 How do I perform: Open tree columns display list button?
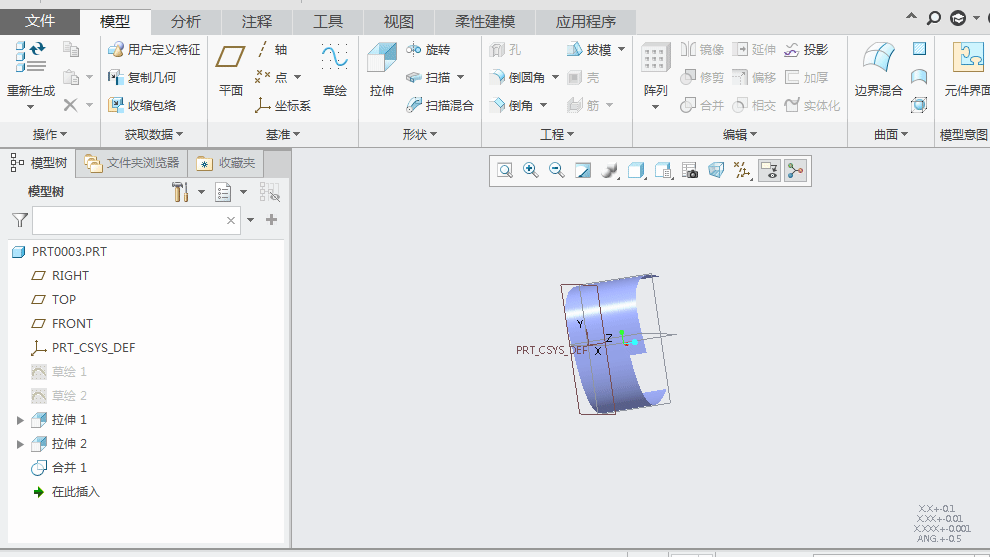(x=224, y=192)
